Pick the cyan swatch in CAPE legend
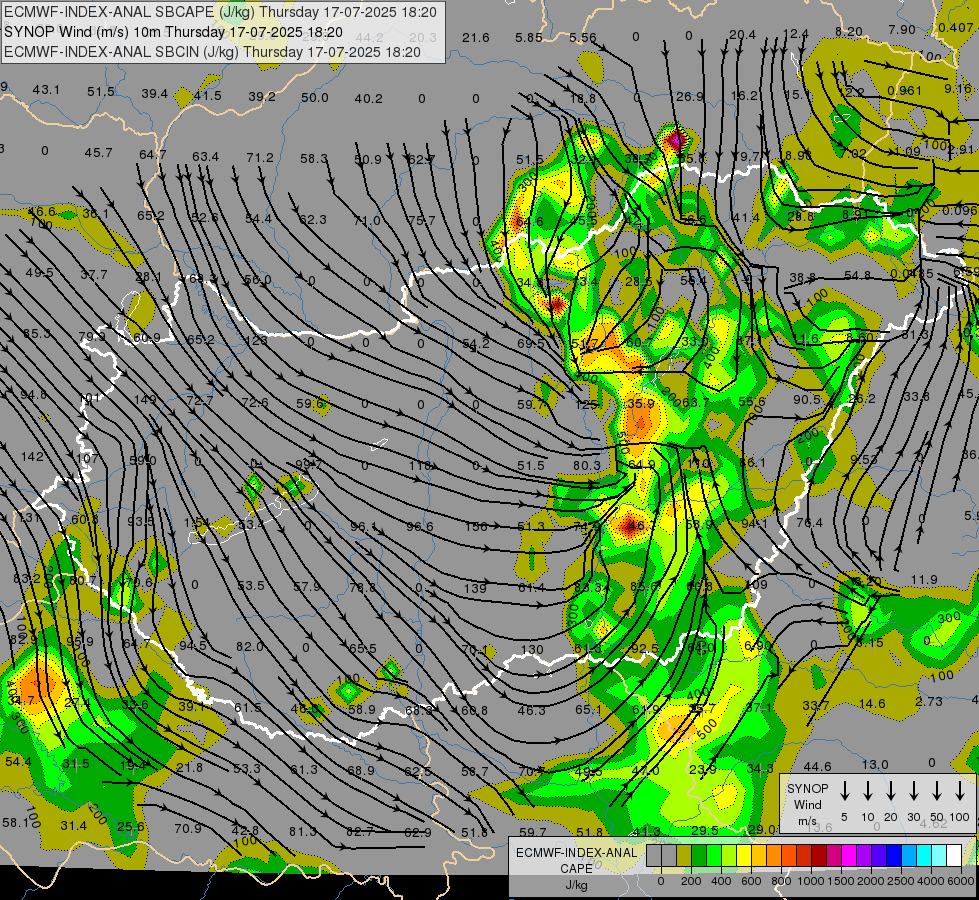The width and height of the screenshot is (979, 900). coord(924,855)
